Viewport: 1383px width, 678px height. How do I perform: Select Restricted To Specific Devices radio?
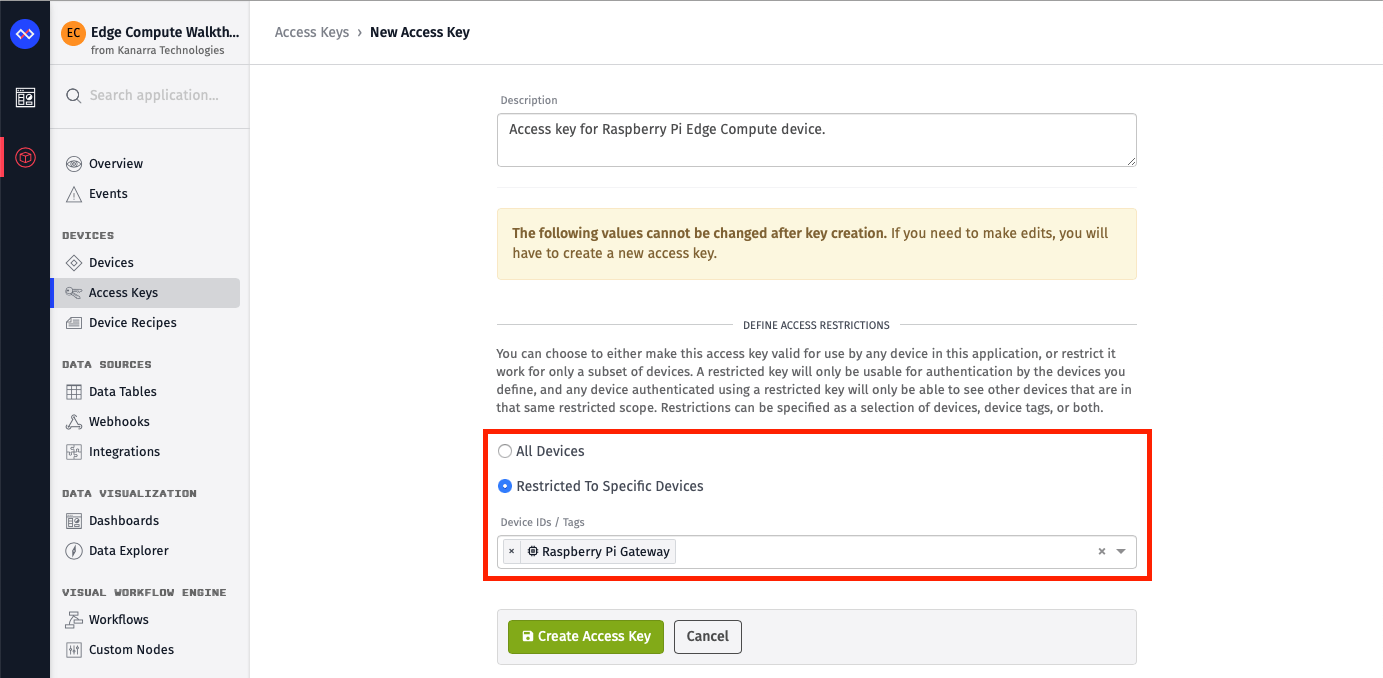point(505,487)
